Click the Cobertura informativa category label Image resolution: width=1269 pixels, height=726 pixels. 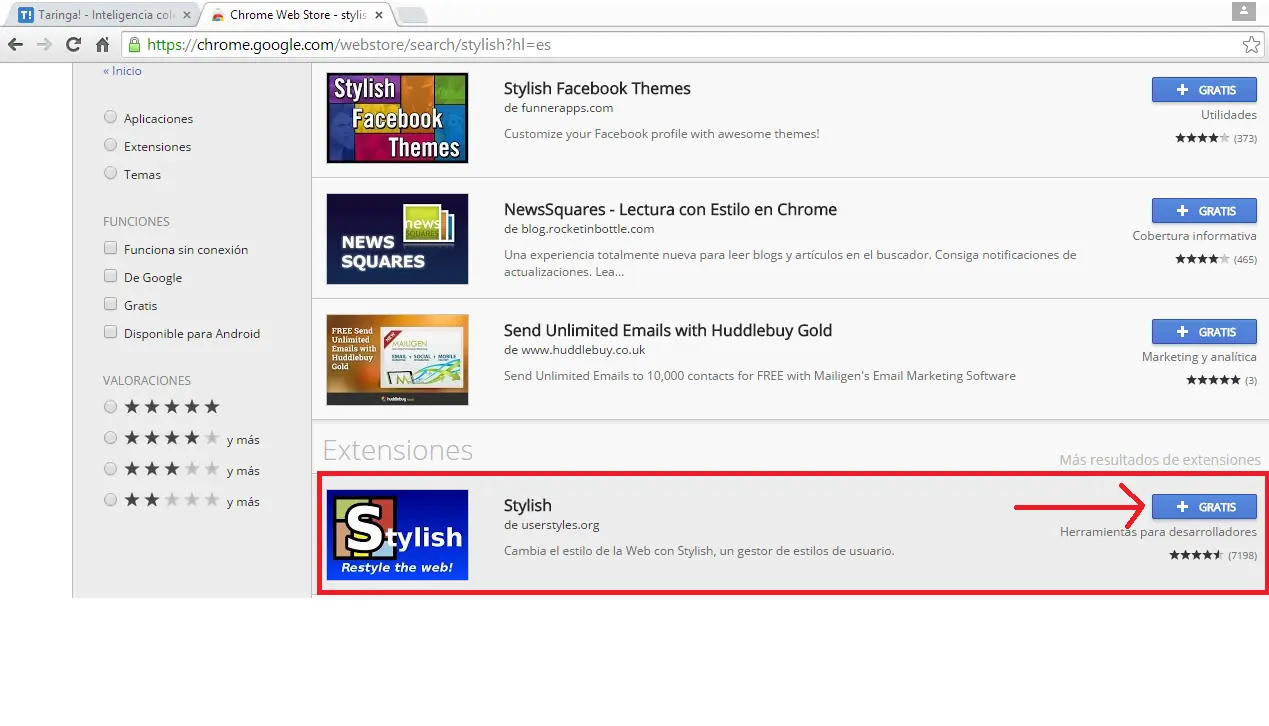point(1195,236)
